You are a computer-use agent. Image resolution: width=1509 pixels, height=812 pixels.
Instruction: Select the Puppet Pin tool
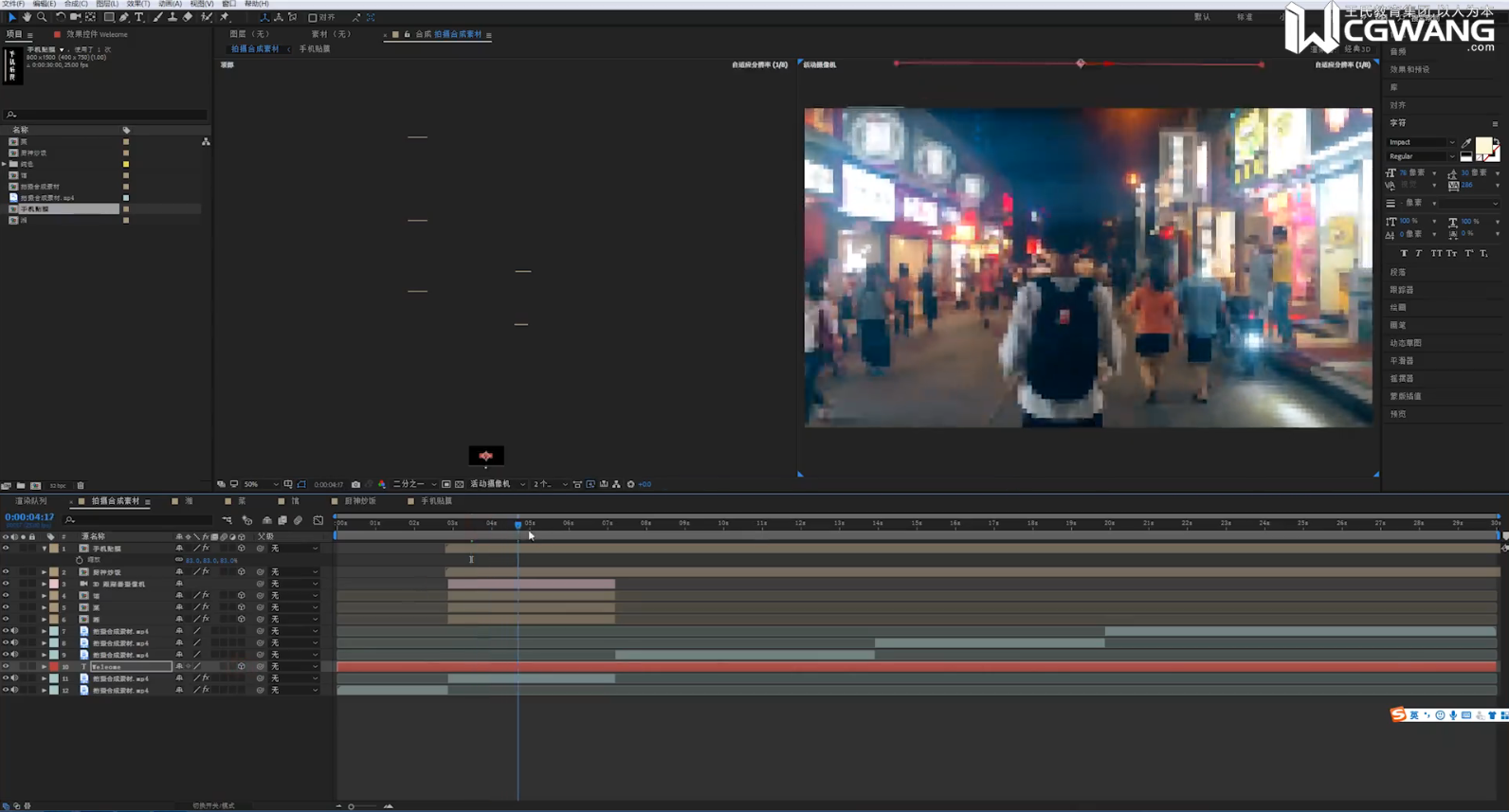click(x=225, y=17)
